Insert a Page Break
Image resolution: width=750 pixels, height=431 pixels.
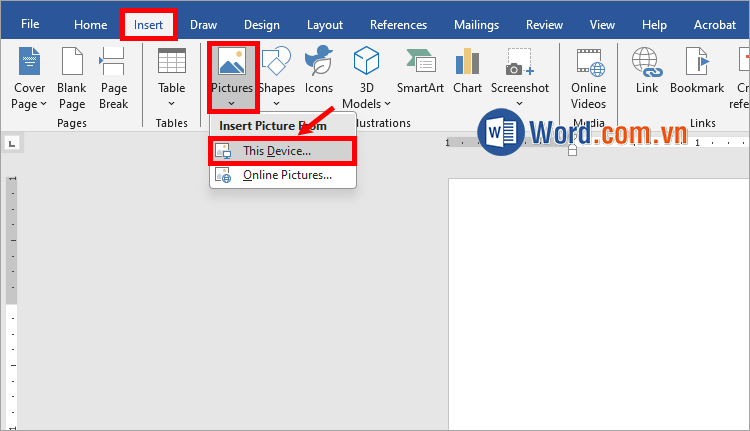click(113, 64)
